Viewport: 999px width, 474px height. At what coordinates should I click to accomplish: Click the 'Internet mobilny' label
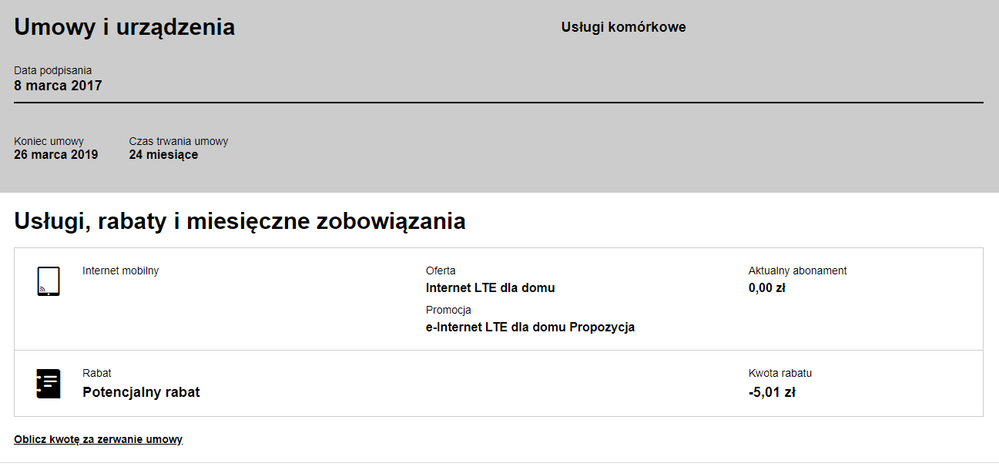click(x=120, y=271)
